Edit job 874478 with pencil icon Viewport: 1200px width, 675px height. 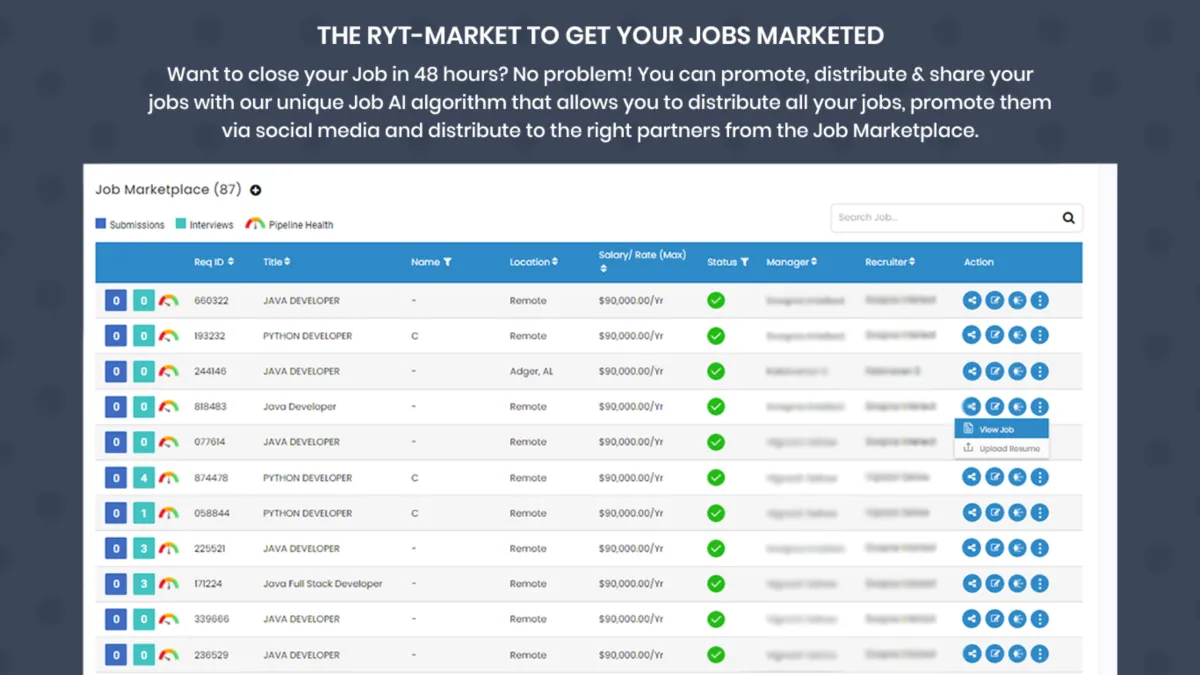(x=995, y=477)
